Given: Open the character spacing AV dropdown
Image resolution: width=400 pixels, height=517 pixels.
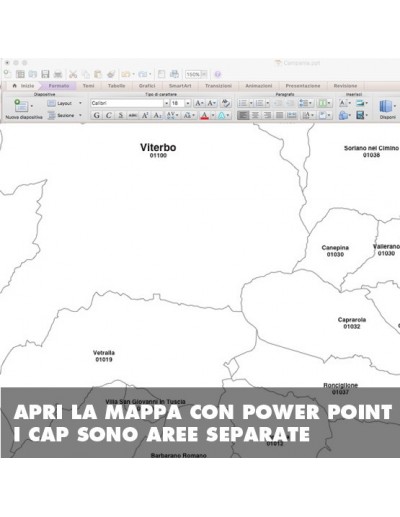Looking at the screenshot, I should coord(172,115).
